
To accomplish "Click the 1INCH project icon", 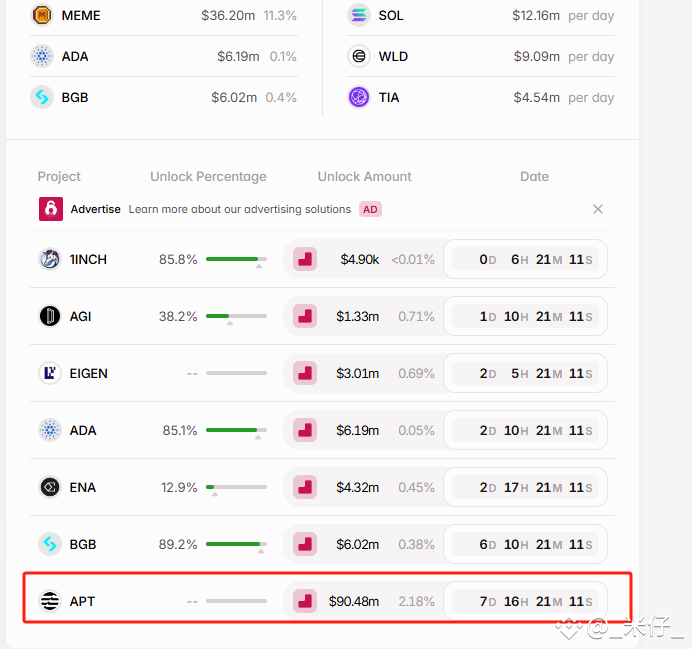I will 50,259.
